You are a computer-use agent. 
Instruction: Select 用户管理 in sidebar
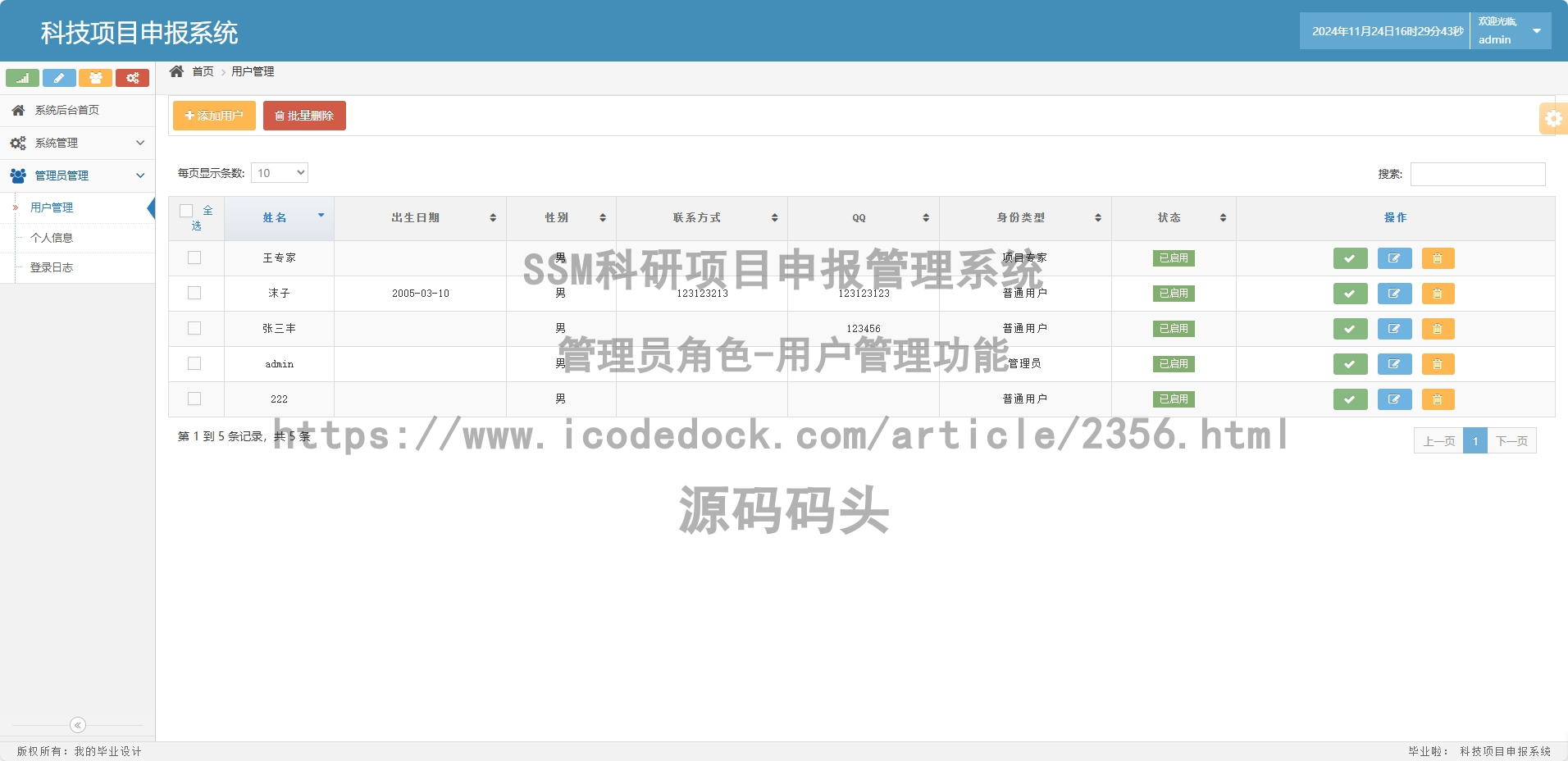(x=52, y=207)
